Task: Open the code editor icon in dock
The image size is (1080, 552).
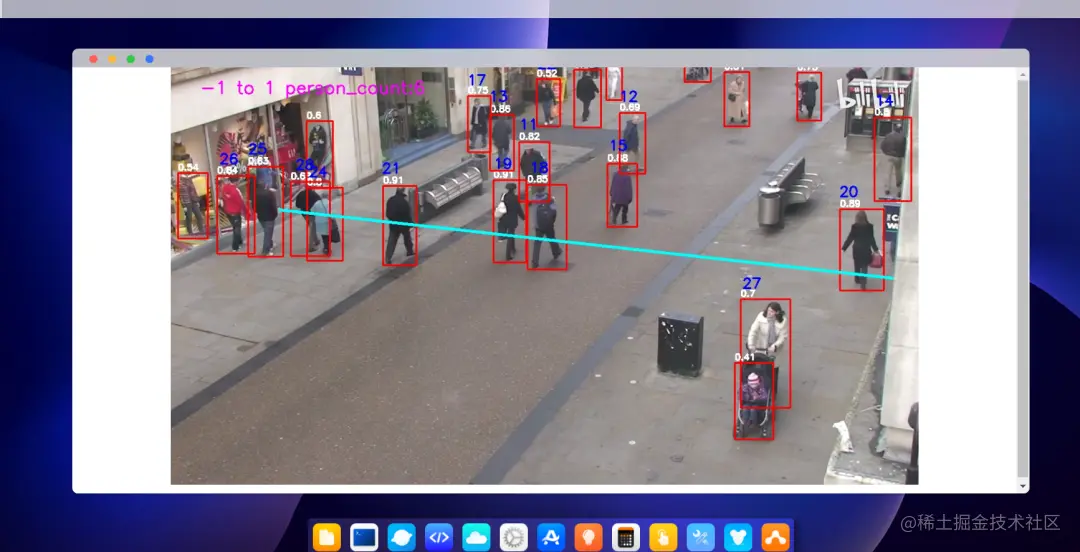Action: 439,537
